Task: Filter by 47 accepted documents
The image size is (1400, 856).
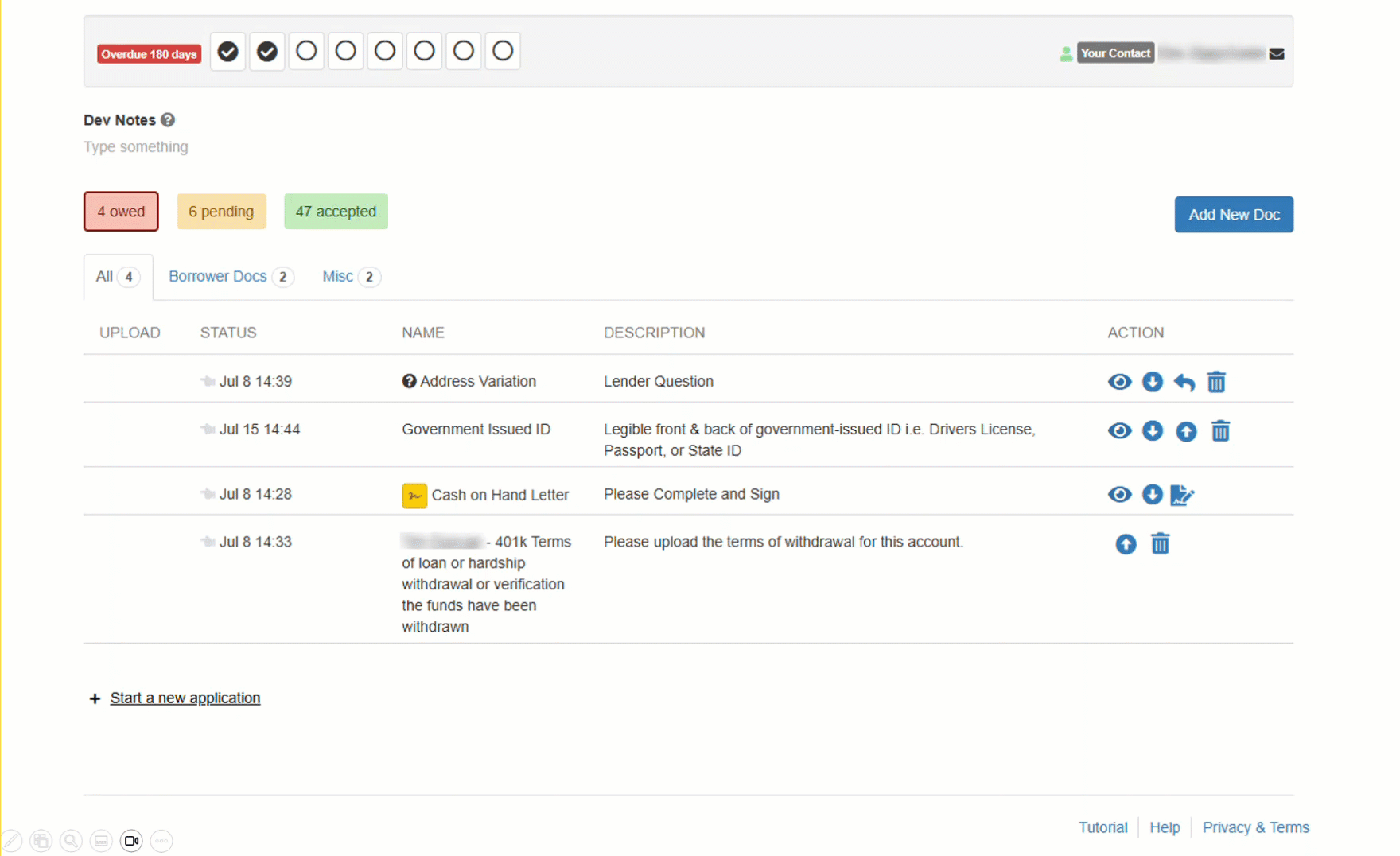Action: point(336,212)
